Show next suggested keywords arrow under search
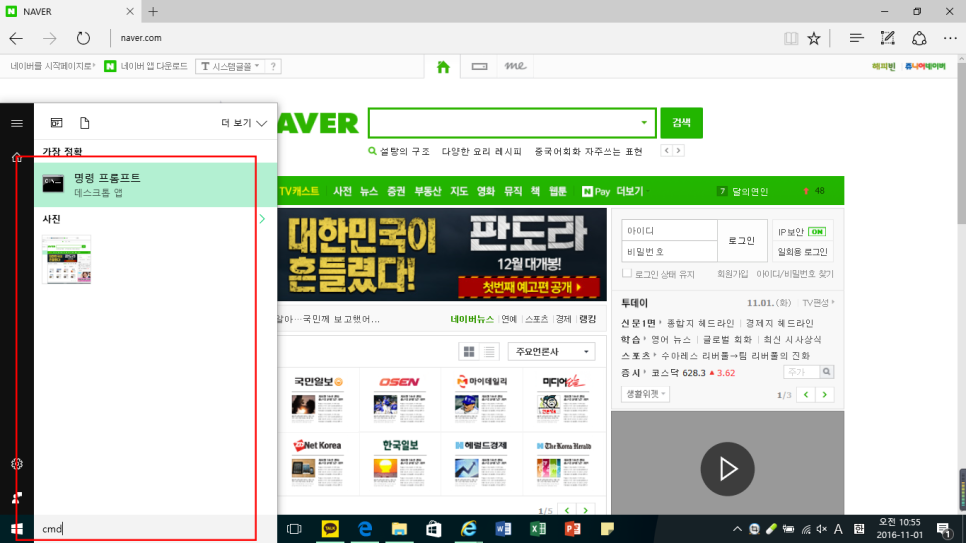 (x=678, y=150)
